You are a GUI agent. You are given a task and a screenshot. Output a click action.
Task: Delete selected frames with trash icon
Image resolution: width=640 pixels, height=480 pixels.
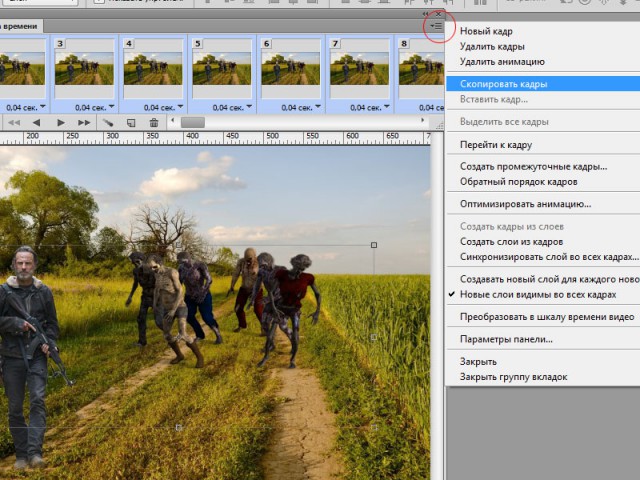[x=154, y=122]
